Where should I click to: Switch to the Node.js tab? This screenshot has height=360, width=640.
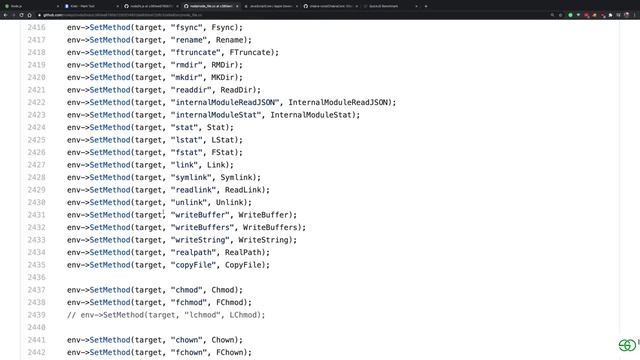pyautogui.click(x=31, y=6)
